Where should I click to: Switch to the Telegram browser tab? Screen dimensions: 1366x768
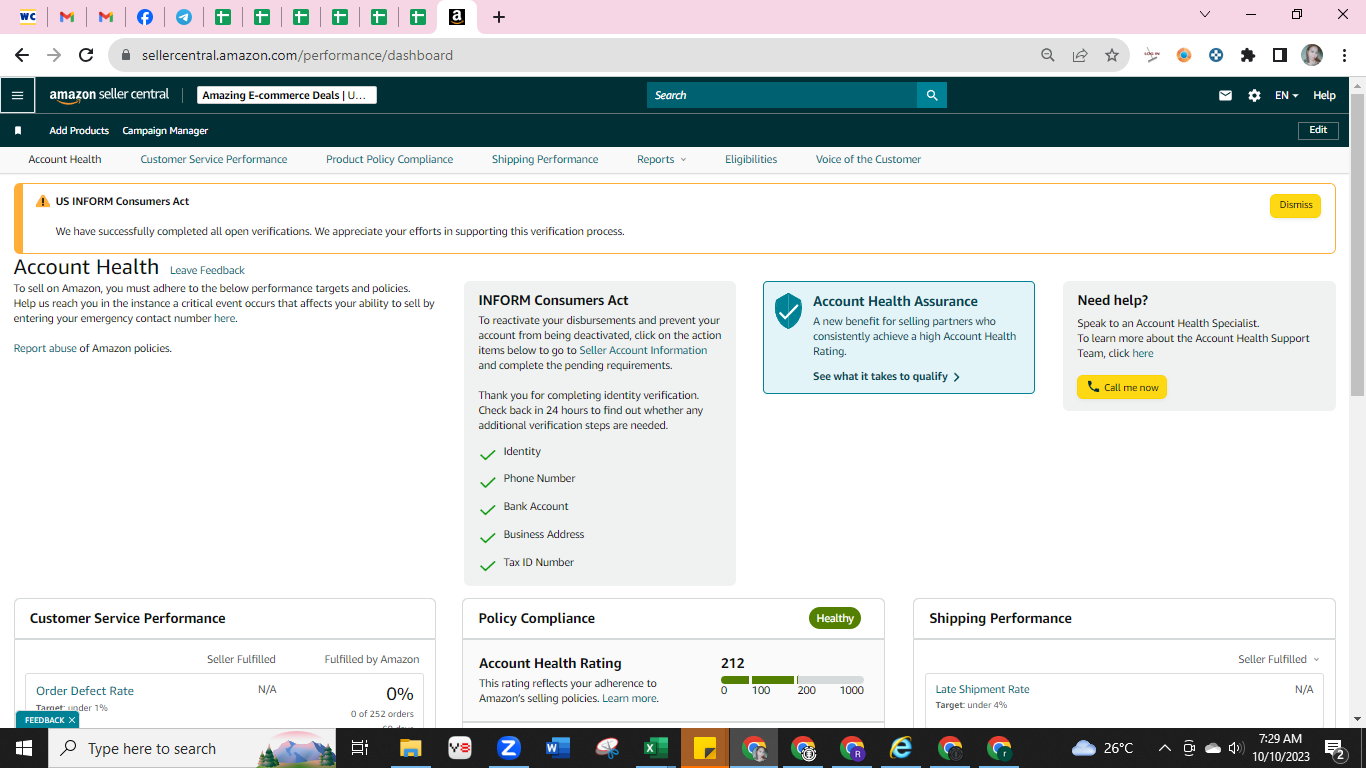pos(184,17)
